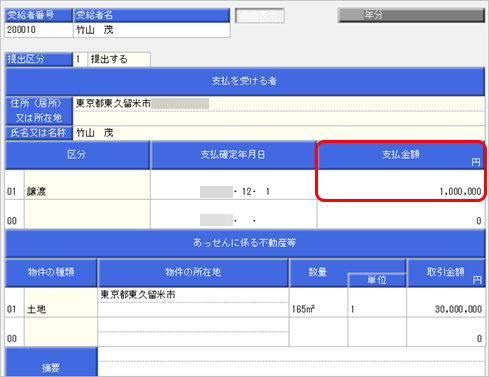Click the 取引金額 value 0 in second property row
Image resolution: width=489 pixels, height=377 pixels.
[x=446, y=332]
